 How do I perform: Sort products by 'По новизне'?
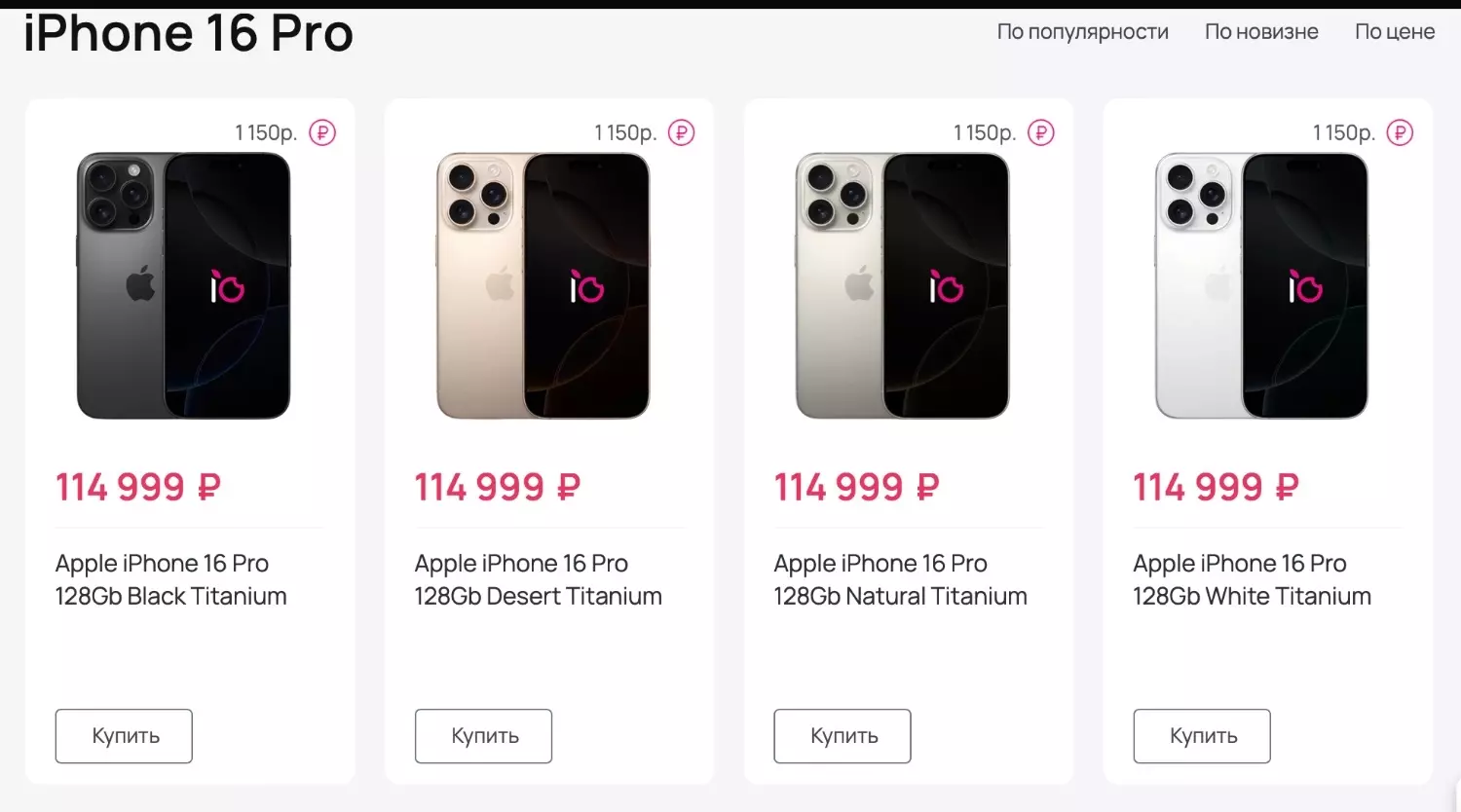(x=1261, y=31)
